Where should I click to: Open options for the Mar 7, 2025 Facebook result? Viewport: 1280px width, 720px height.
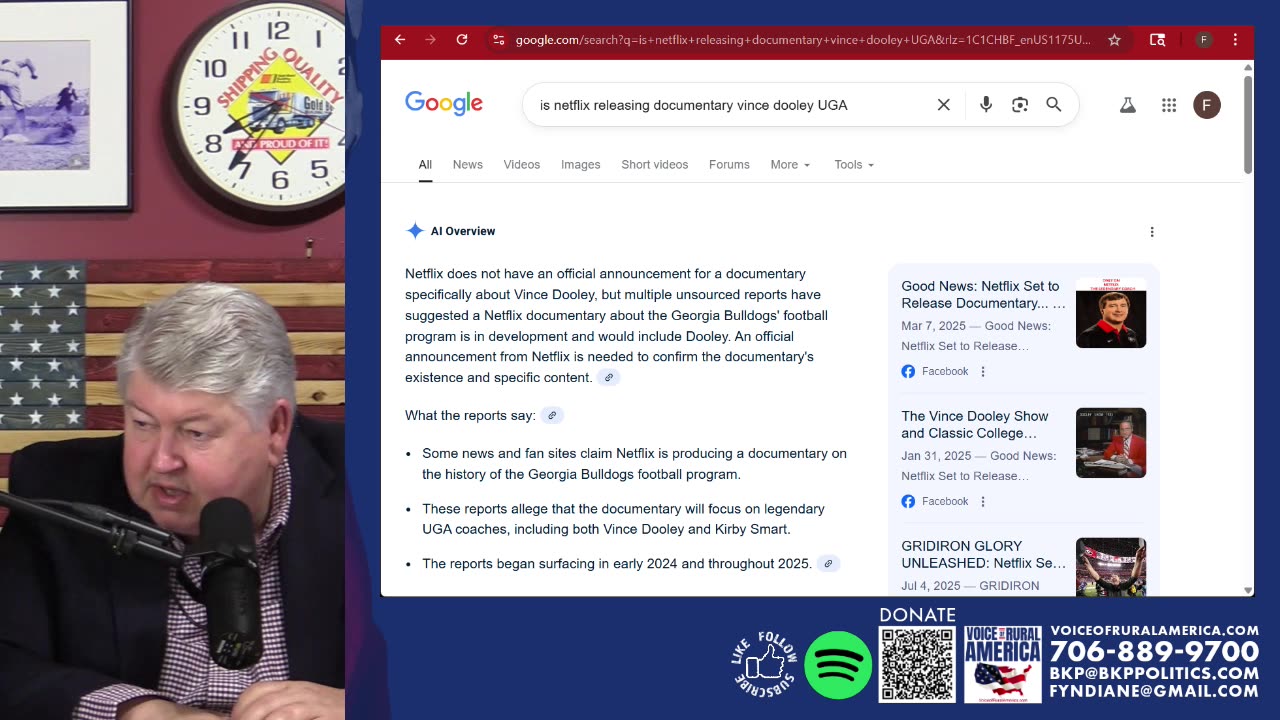[x=983, y=371]
